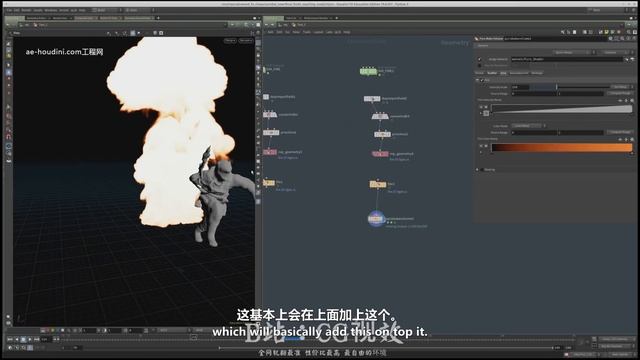The image size is (640, 360).
Task: Select the pink geometry node in right chain
Action: (x=380, y=154)
